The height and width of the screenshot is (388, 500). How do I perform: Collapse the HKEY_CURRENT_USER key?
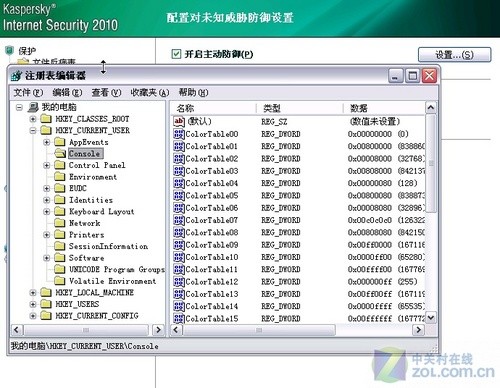click(x=33, y=130)
